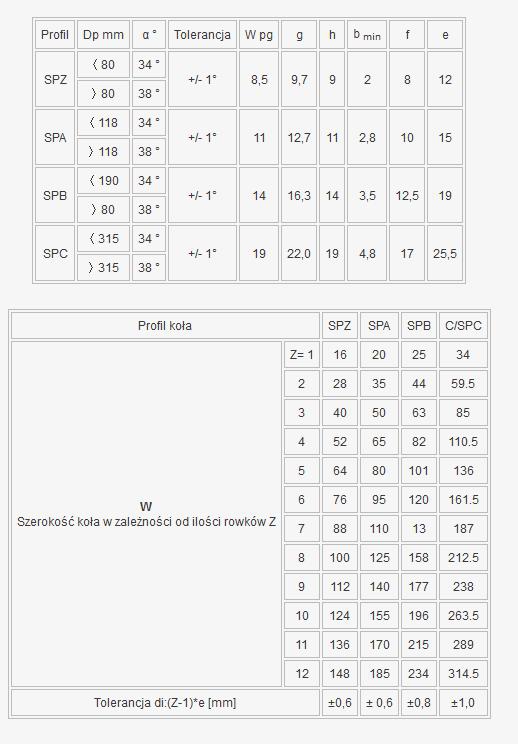
Task: Select the b min column header
Action: coord(367,35)
